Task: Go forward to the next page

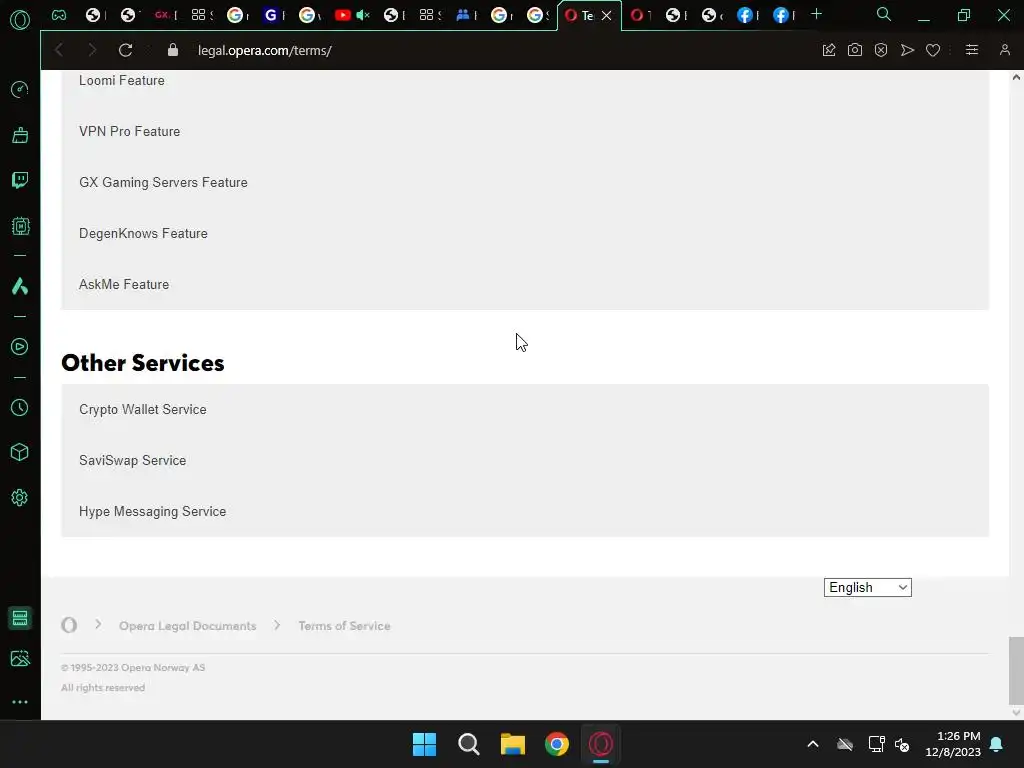Action: pos(92,50)
